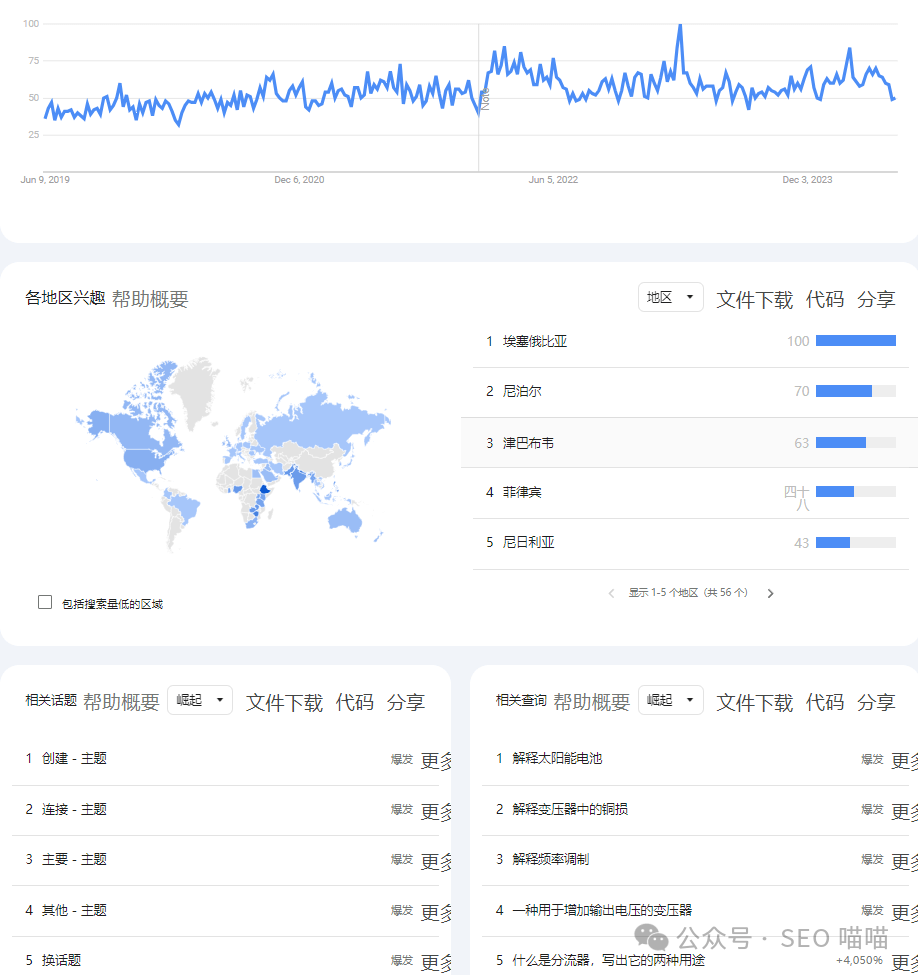Open 更多 options for 解释太阳能电池 row

point(905,761)
